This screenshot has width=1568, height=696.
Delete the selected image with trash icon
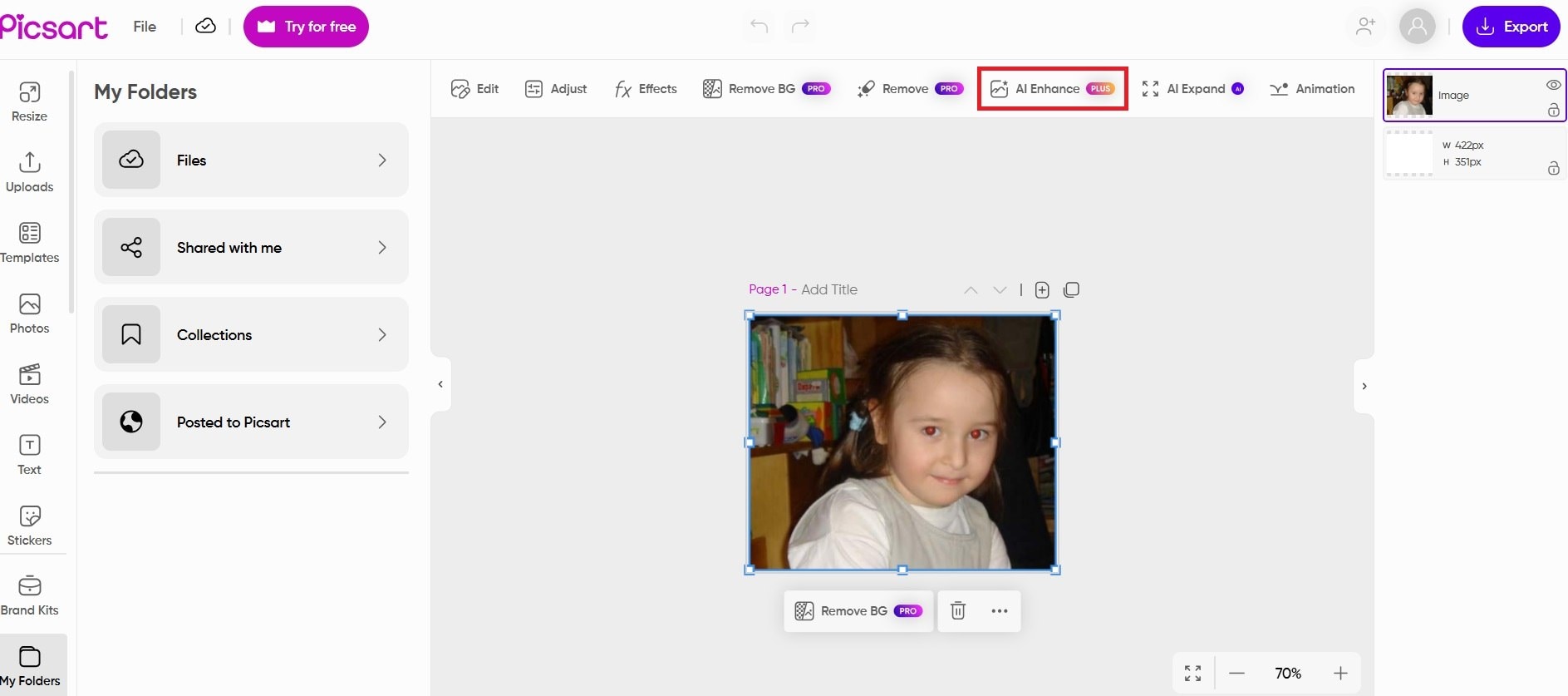pos(958,611)
